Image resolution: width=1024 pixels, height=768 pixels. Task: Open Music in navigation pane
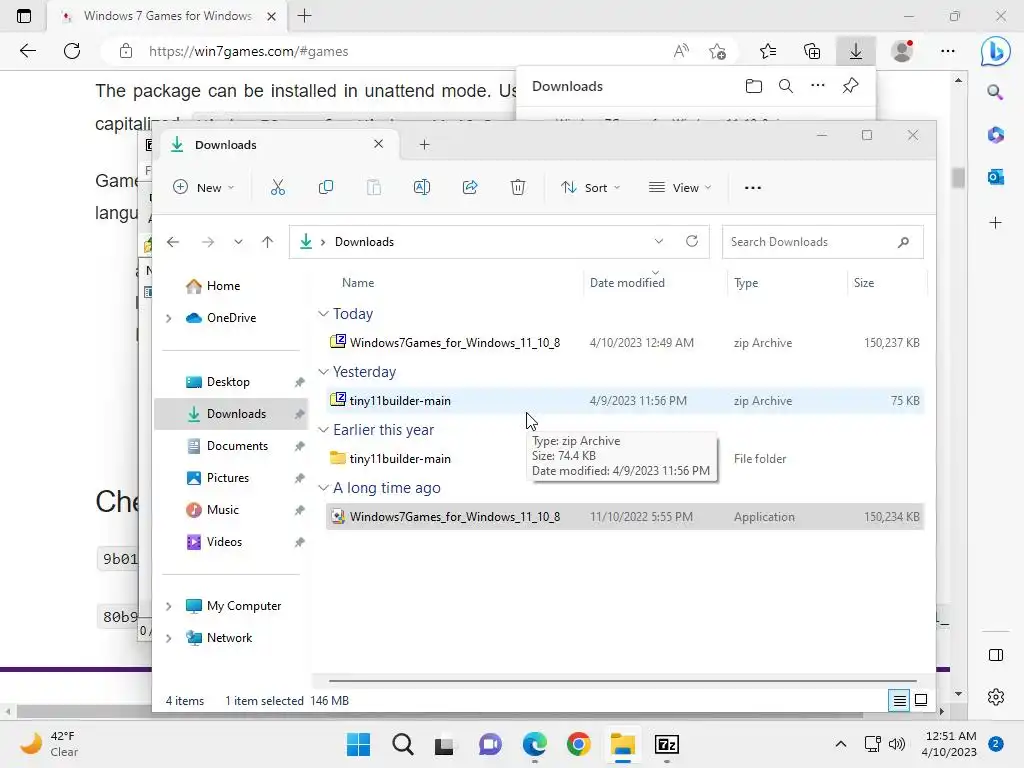click(222, 510)
